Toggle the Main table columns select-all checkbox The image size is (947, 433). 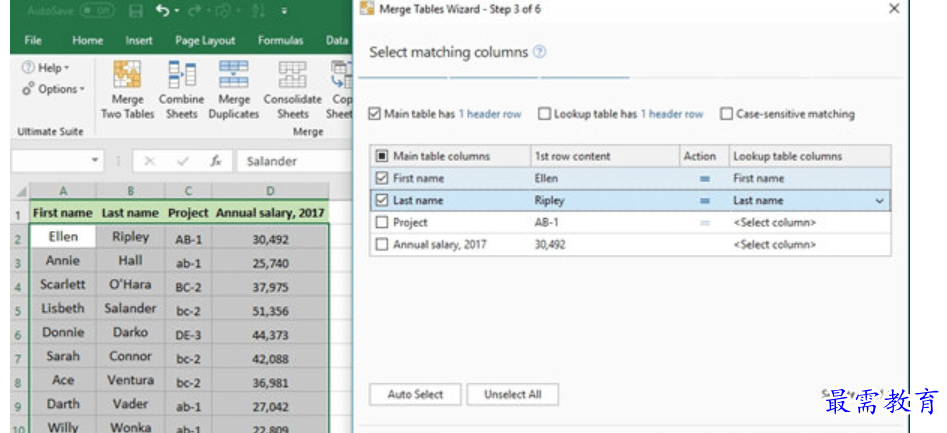click(382, 156)
